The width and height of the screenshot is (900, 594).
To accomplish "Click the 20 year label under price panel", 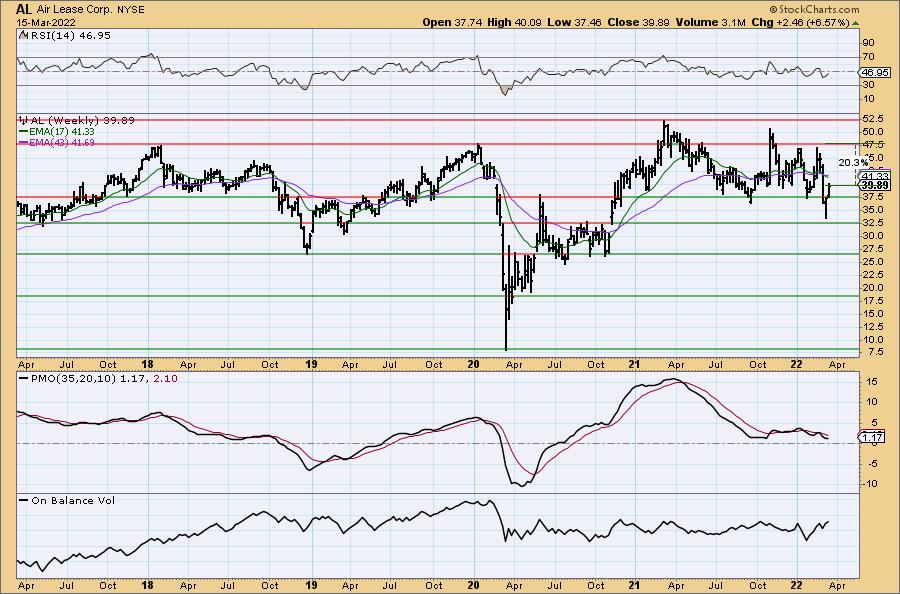I will pyautogui.click(x=473, y=364).
